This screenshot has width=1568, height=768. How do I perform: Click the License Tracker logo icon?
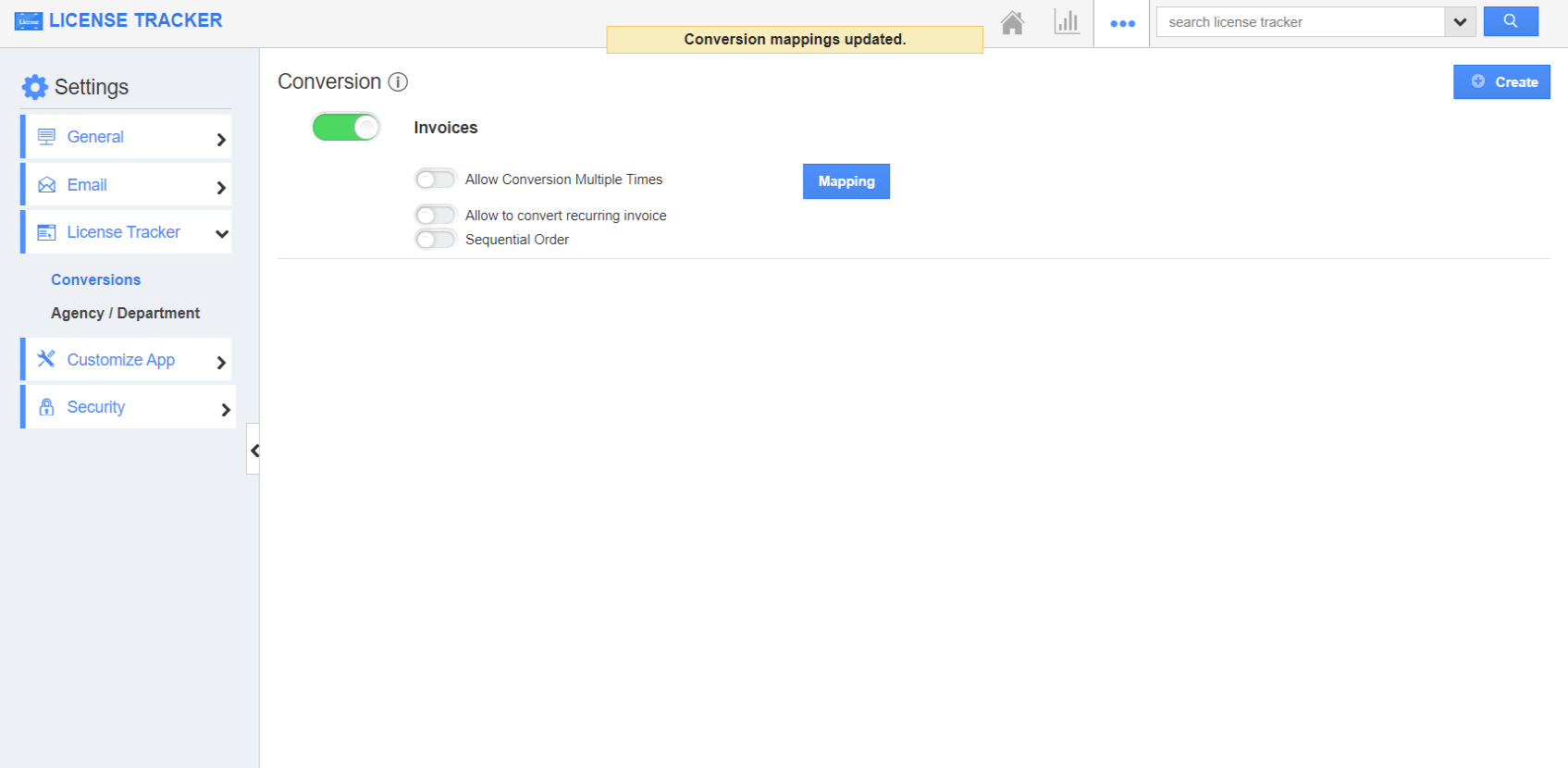29,20
